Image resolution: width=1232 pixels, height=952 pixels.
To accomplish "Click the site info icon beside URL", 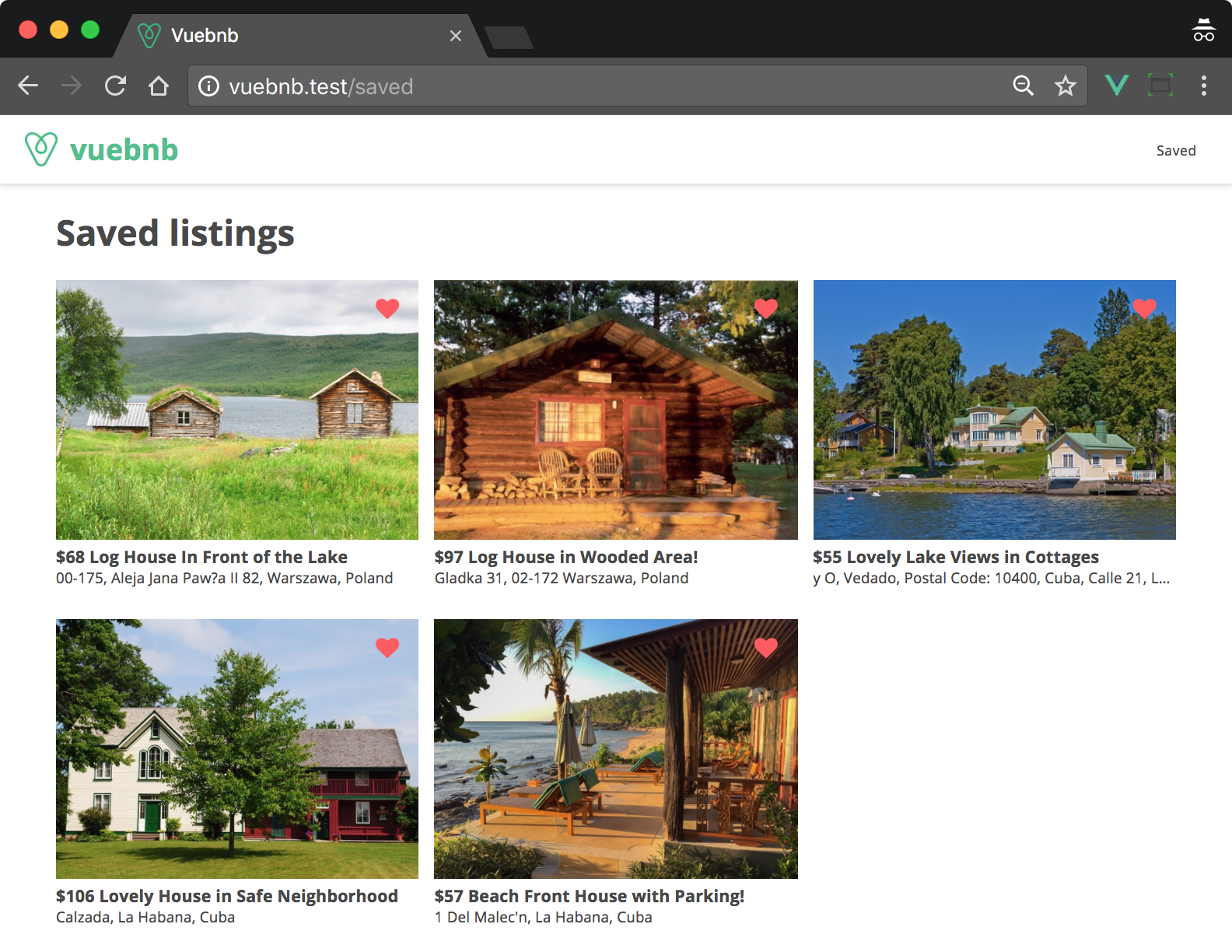I will pyautogui.click(x=208, y=86).
